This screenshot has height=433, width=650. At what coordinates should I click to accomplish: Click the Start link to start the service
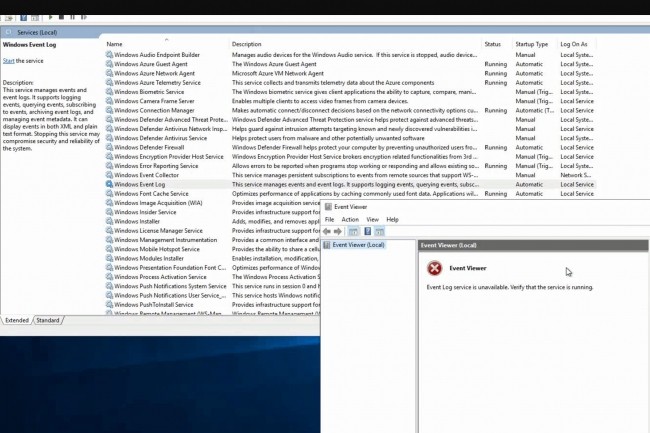(8, 60)
